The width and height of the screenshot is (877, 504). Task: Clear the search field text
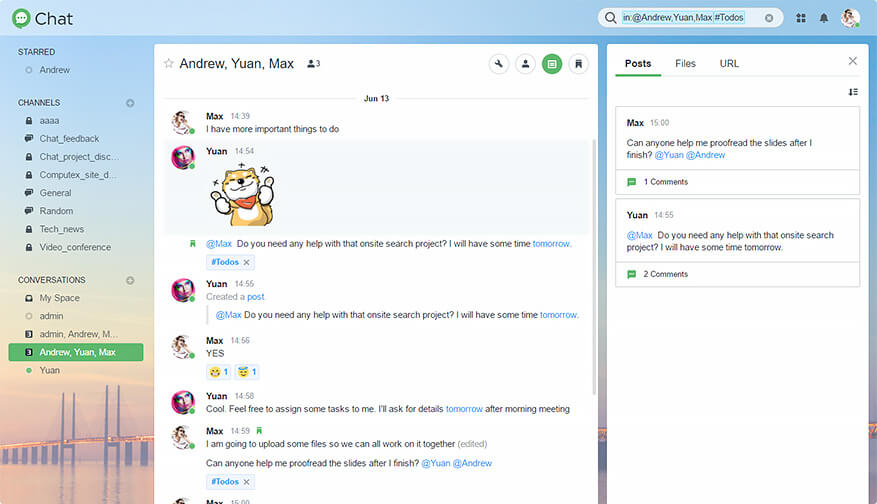point(769,18)
